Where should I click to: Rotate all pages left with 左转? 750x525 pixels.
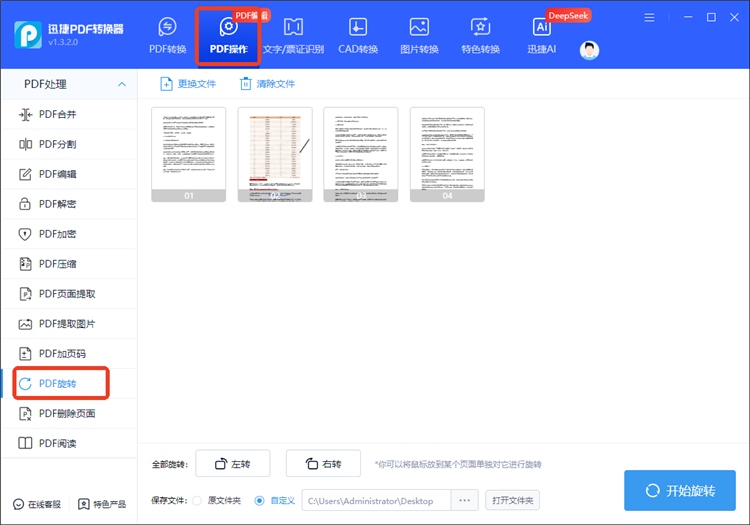coord(232,463)
